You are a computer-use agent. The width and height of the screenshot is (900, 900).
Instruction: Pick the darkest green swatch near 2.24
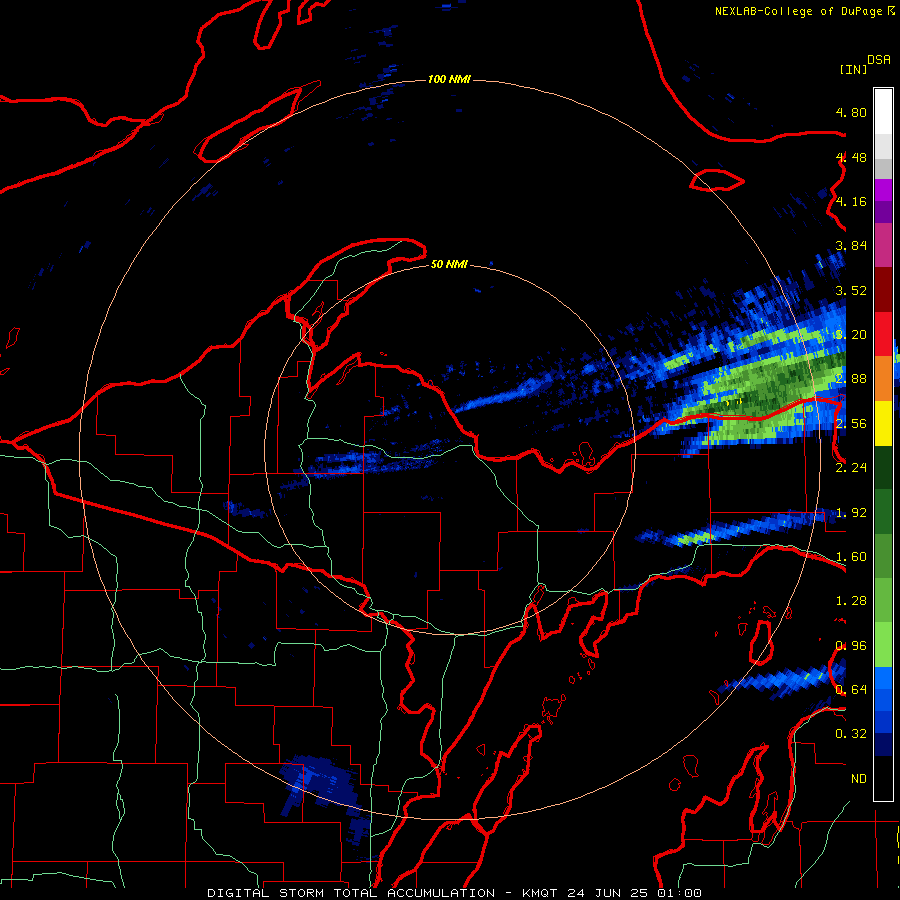(883, 468)
